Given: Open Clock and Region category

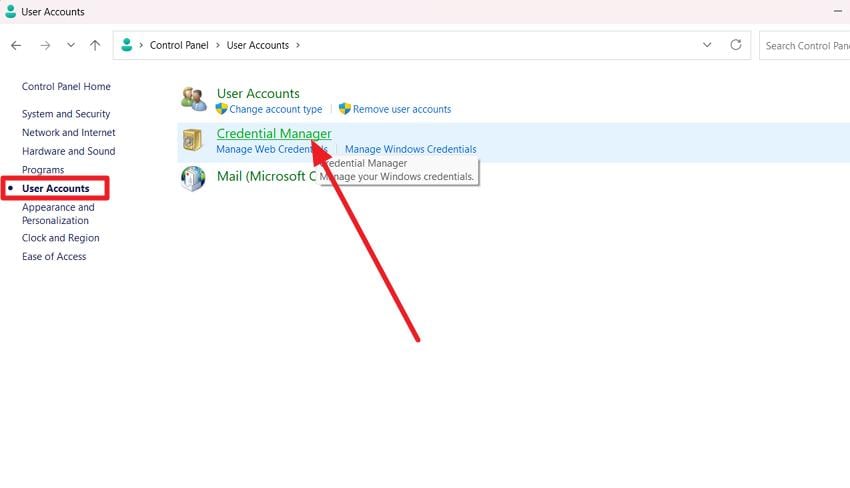Looking at the screenshot, I should (x=61, y=238).
